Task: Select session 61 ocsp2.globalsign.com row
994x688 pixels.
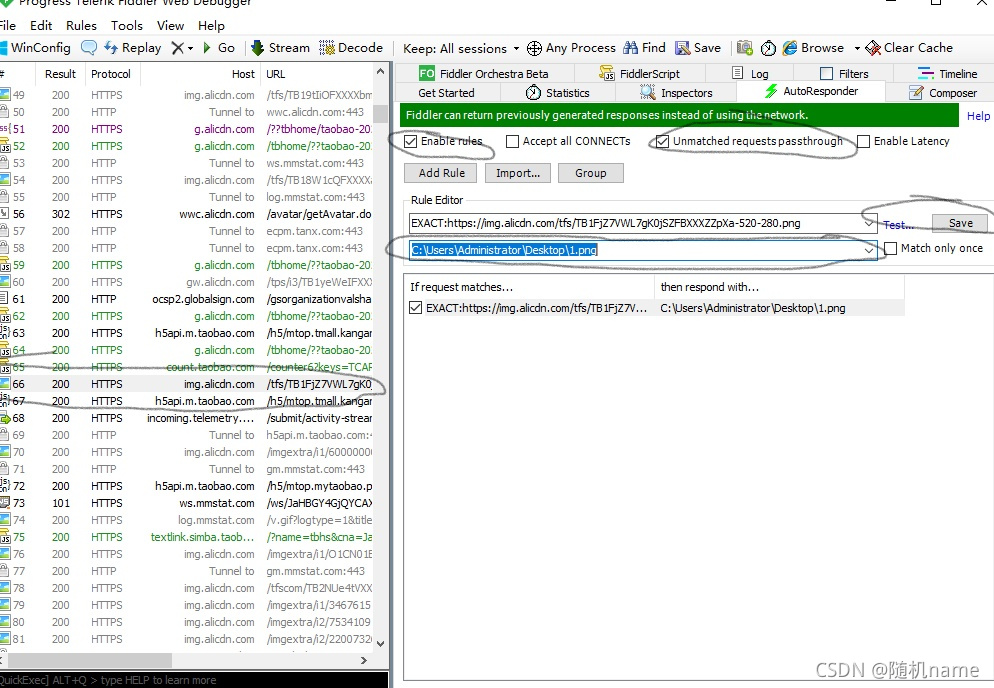Action: click(186, 299)
